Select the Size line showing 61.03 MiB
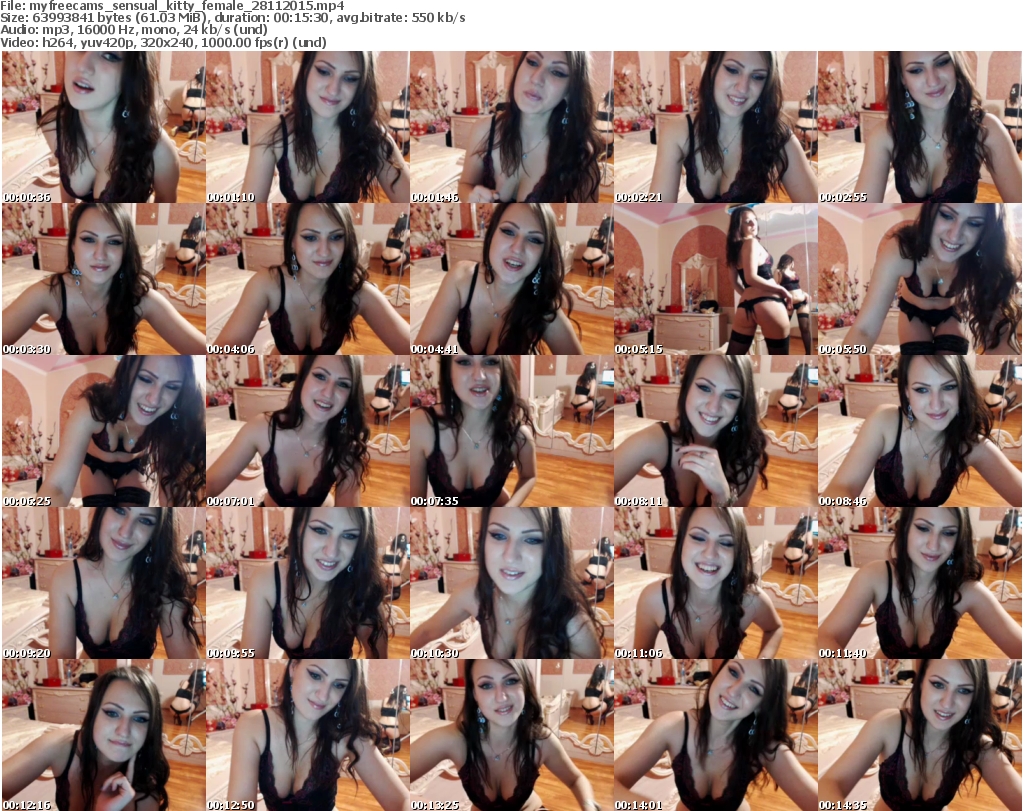 (232, 18)
